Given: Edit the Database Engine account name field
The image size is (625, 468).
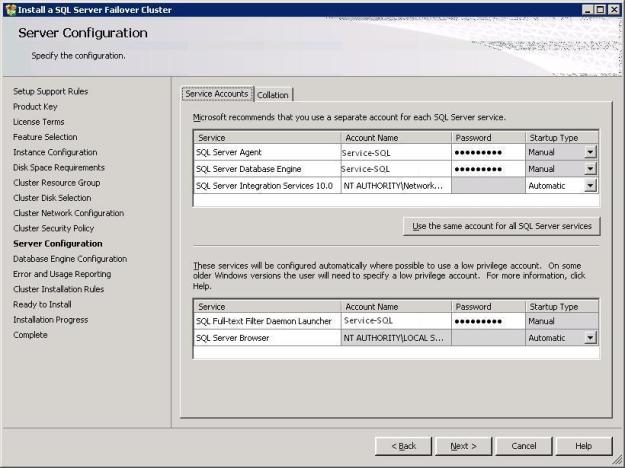Looking at the screenshot, I should 395,169.
